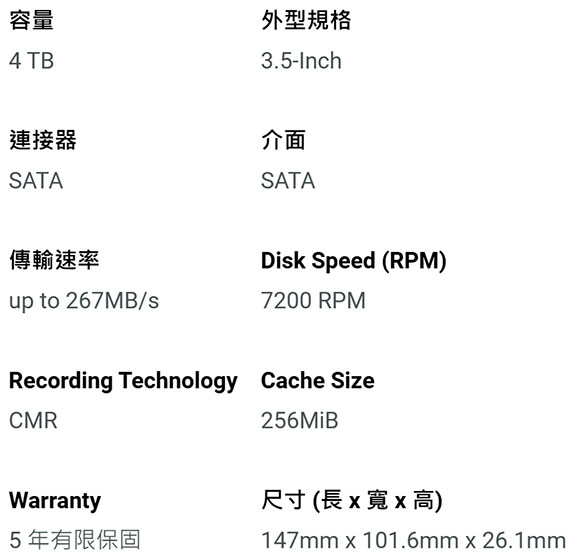Viewport: 570px width, 556px height.
Task: Click the 介面 heading label
Action: coord(283,140)
